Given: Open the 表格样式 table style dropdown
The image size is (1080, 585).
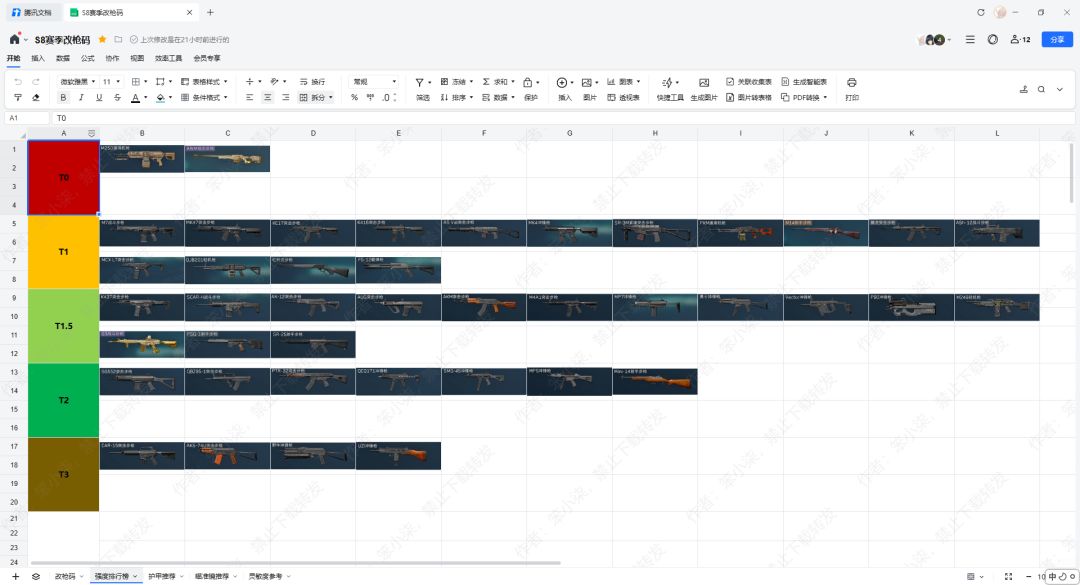Looking at the screenshot, I should 204,81.
